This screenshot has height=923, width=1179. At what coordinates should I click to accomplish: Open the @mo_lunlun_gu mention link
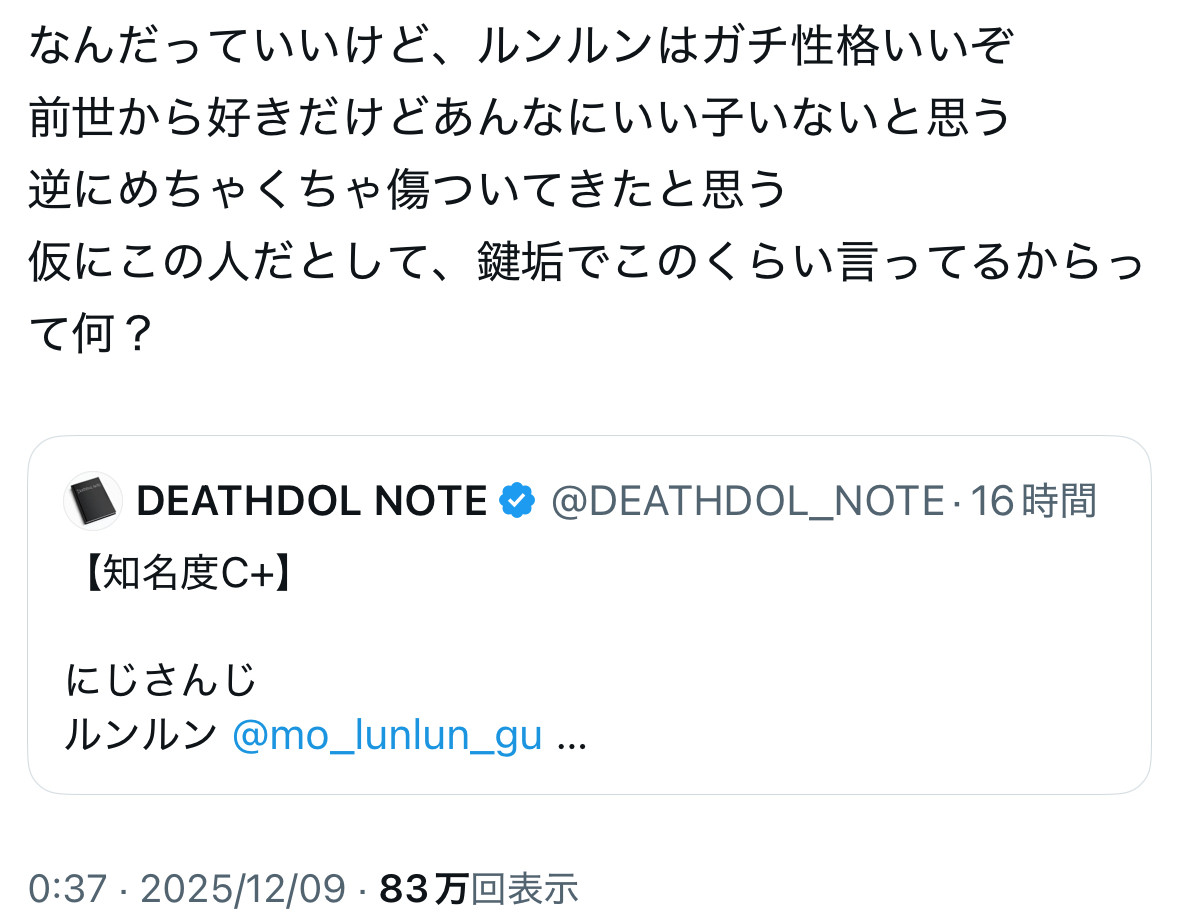click(x=387, y=736)
